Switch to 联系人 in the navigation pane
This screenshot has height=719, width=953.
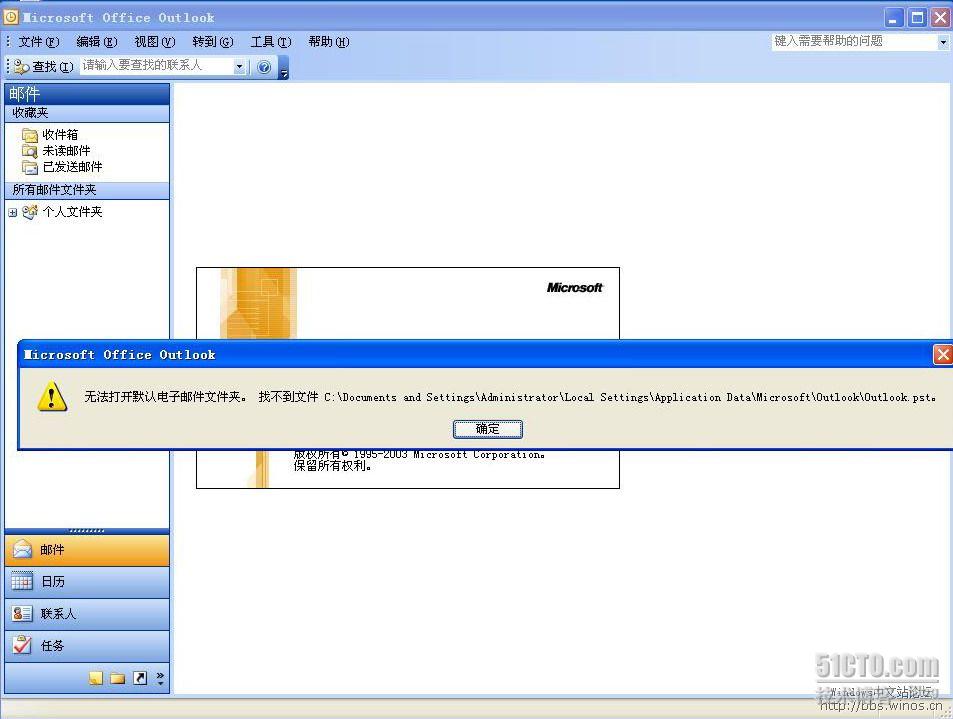click(x=87, y=614)
